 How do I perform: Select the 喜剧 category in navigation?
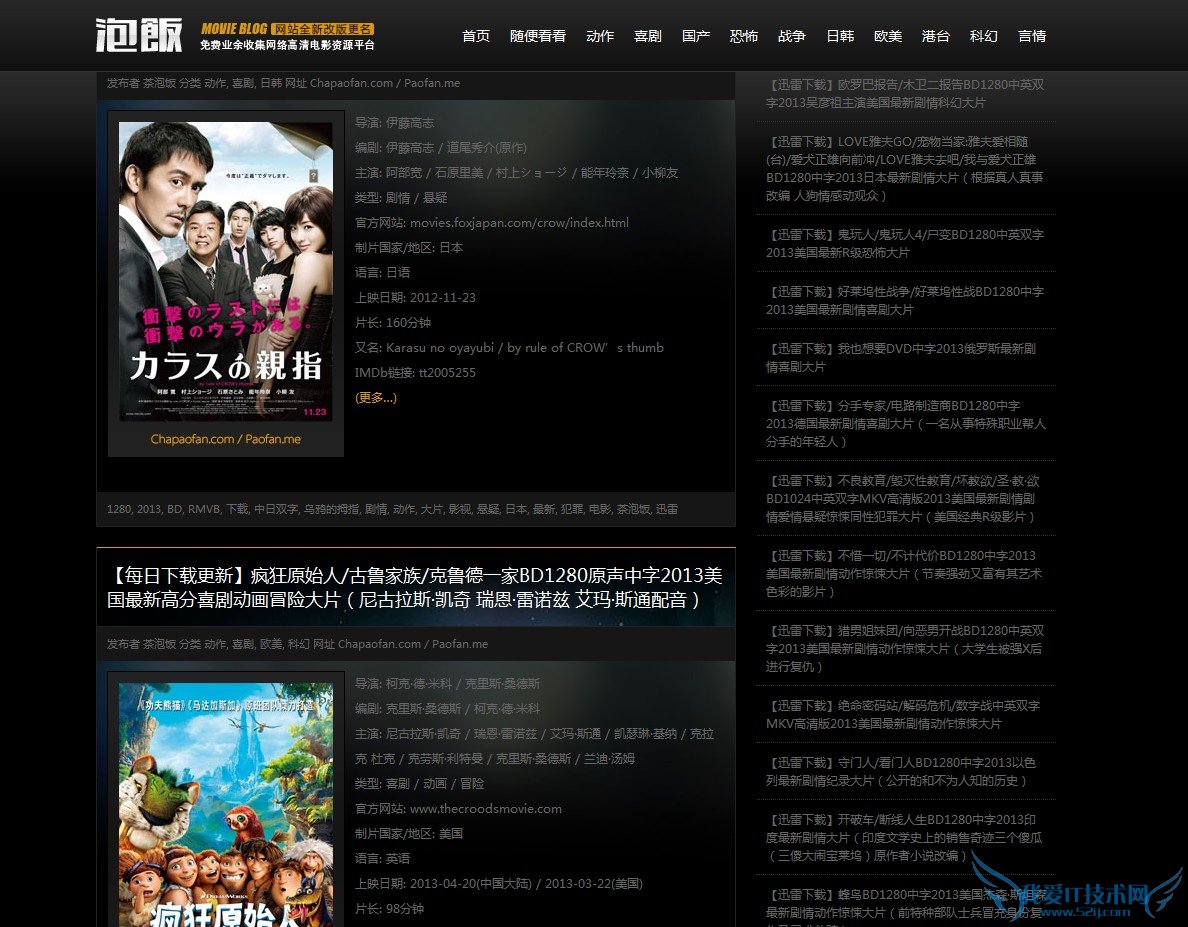(648, 36)
